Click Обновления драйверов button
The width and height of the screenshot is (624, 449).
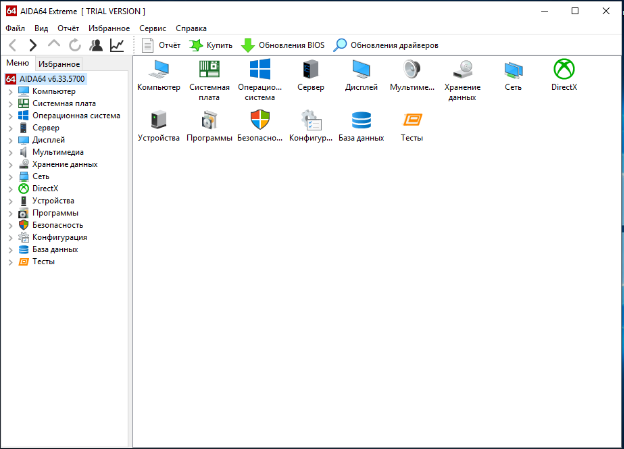point(386,45)
